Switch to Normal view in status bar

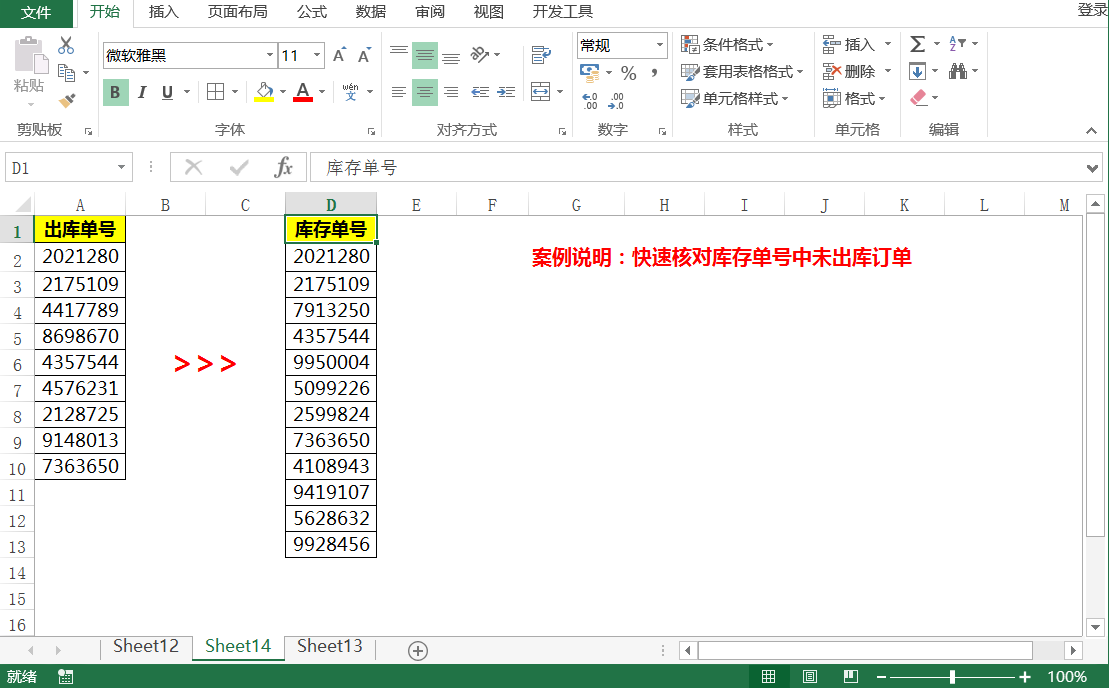point(768,677)
